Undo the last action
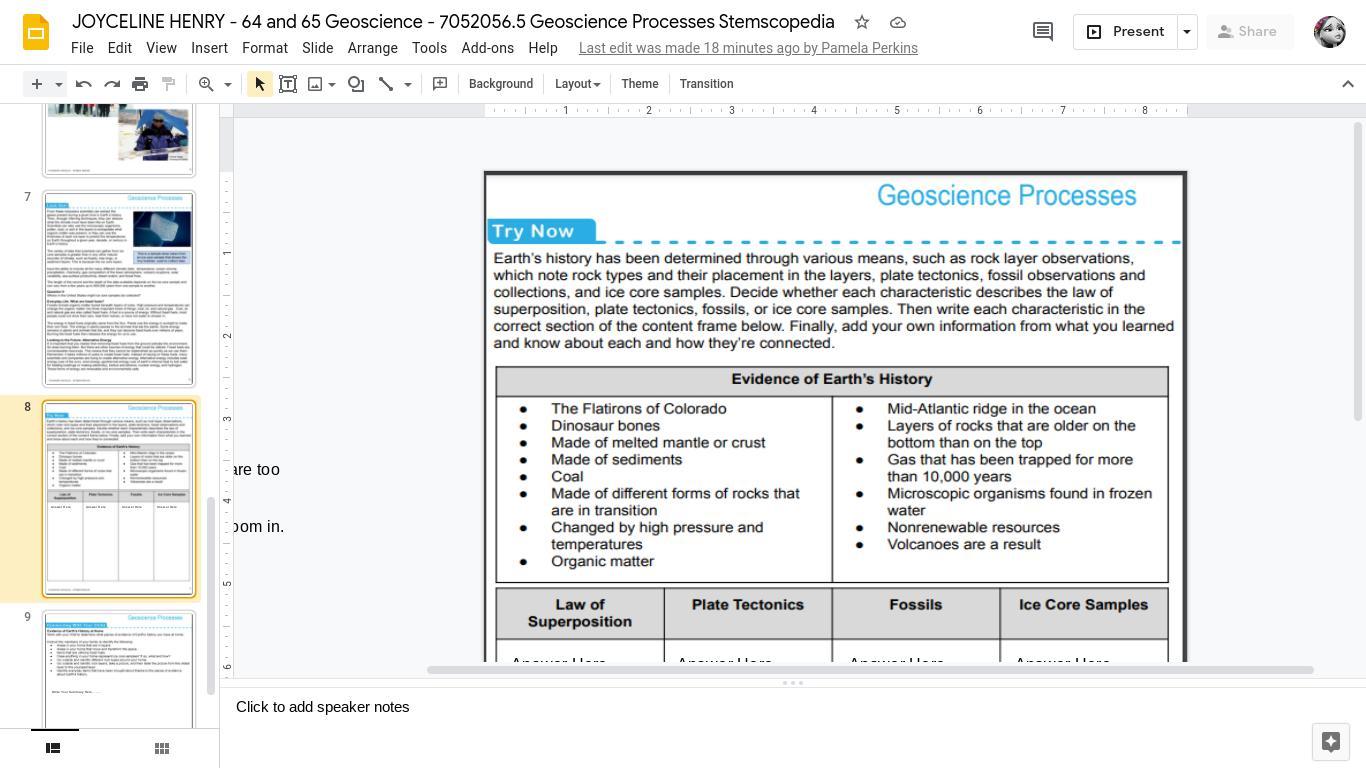 (x=84, y=84)
